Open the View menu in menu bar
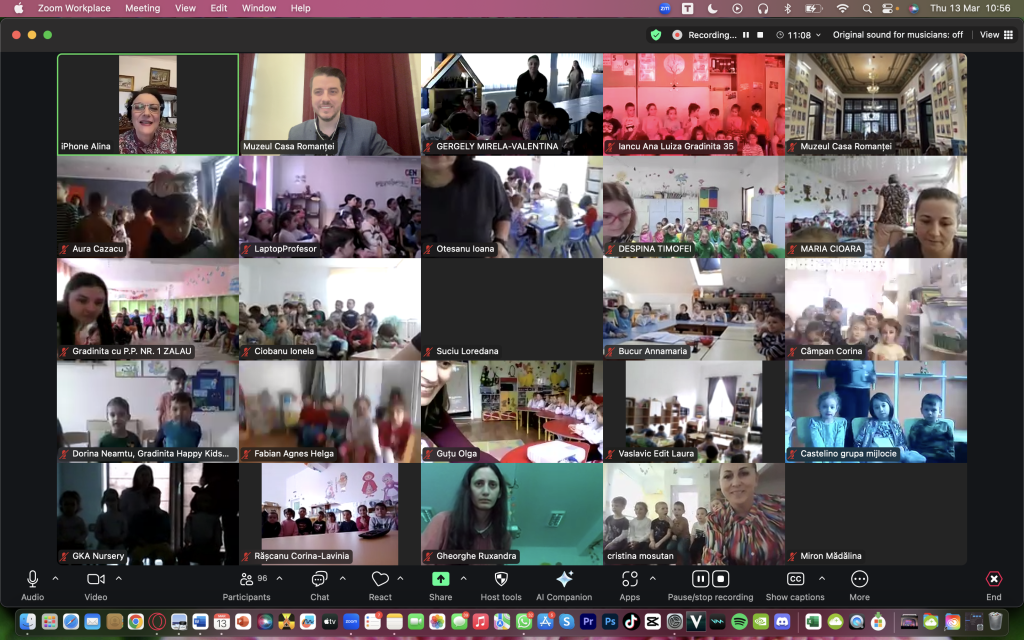Screen dimensions: 1024x640 pos(185,8)
